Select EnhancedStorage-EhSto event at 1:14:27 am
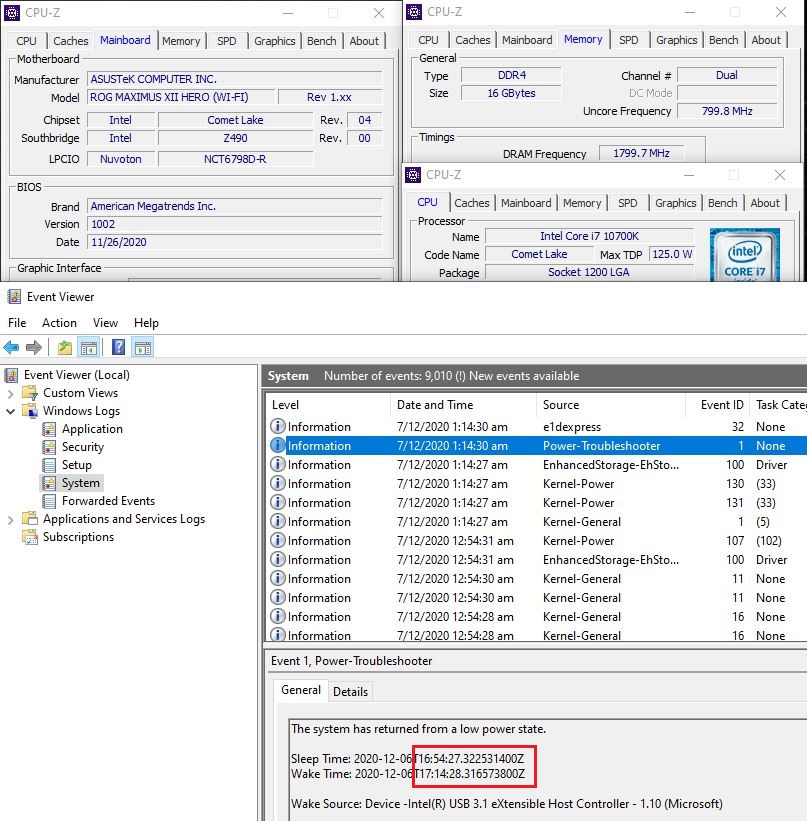 tap(537, 464)
